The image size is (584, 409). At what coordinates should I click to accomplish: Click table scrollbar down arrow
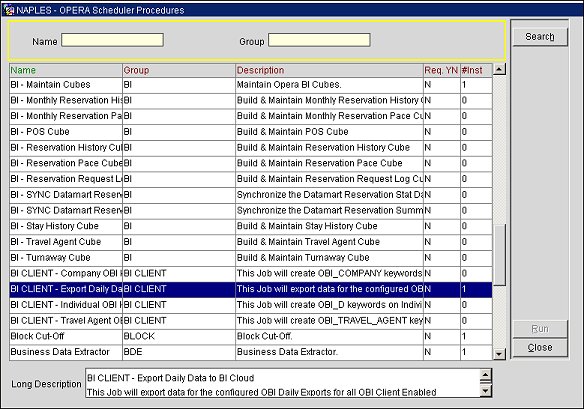[x=499, y=354]
